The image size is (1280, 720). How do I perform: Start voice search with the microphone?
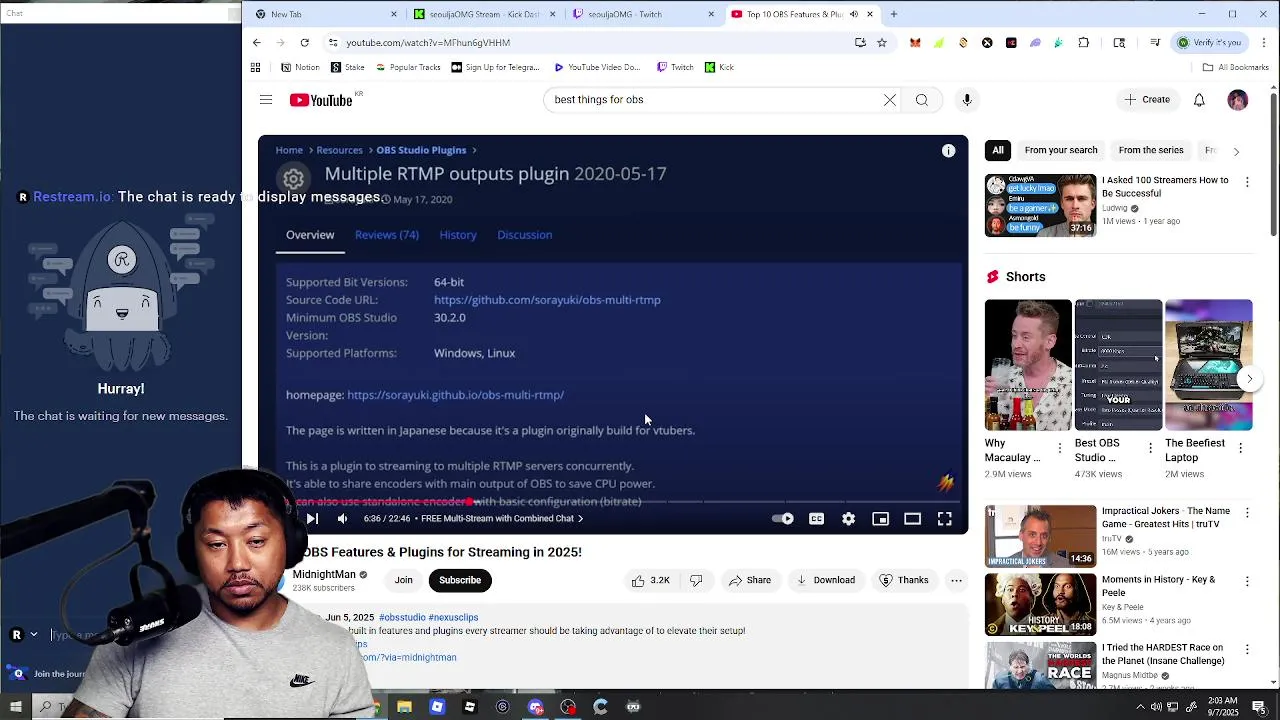[x=967, y=100]
